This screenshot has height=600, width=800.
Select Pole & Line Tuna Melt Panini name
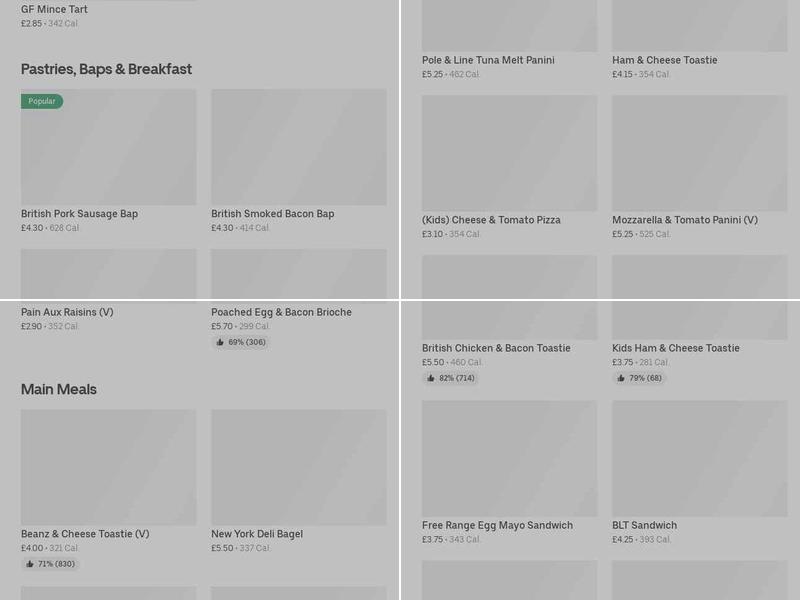488,60
